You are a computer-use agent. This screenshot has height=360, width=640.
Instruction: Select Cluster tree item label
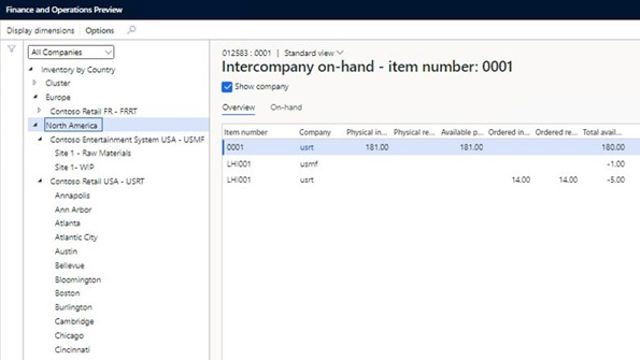click(58, 83)
